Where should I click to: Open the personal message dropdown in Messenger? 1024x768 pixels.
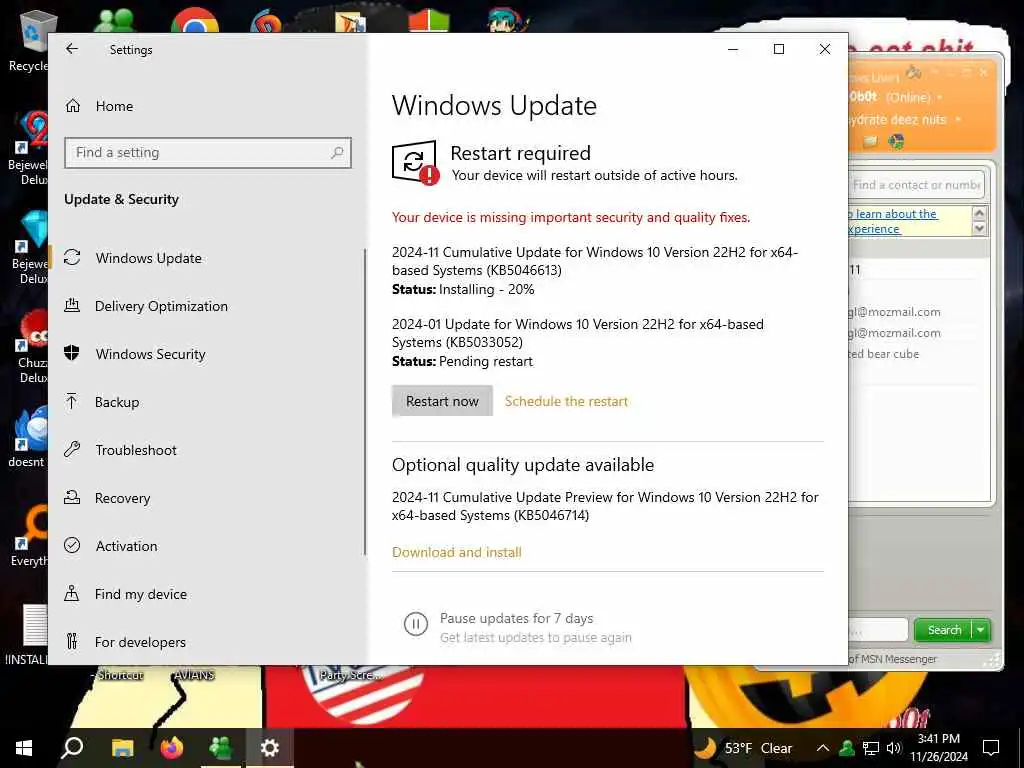tap(958, 120)
